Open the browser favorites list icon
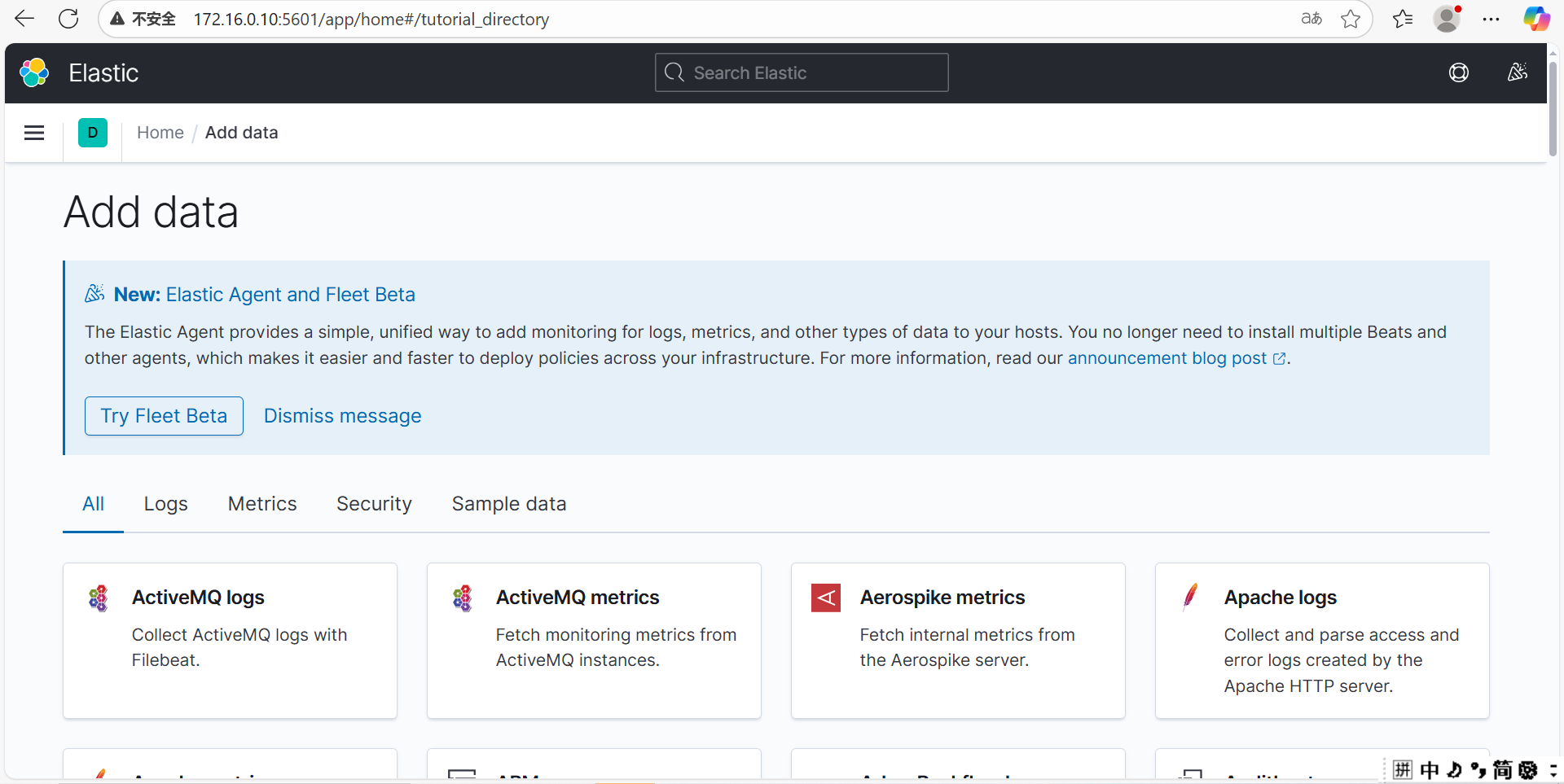 click(1403, 19)
